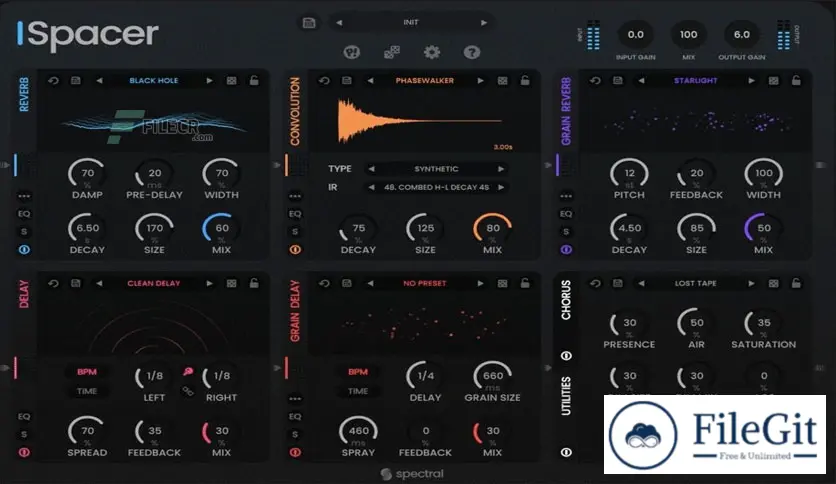The width and height of the screenshot is (836, 484).
Task: Reset the Chorus Lost Tape module
Action: pyautogui.click(x=595, y=284)
